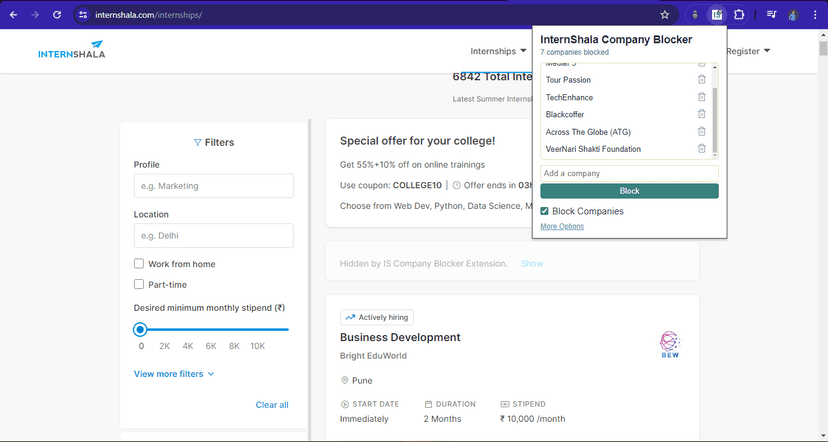Open Bright EduWorld company link
This screenshot has height=442, width=828.
[373, 356]
